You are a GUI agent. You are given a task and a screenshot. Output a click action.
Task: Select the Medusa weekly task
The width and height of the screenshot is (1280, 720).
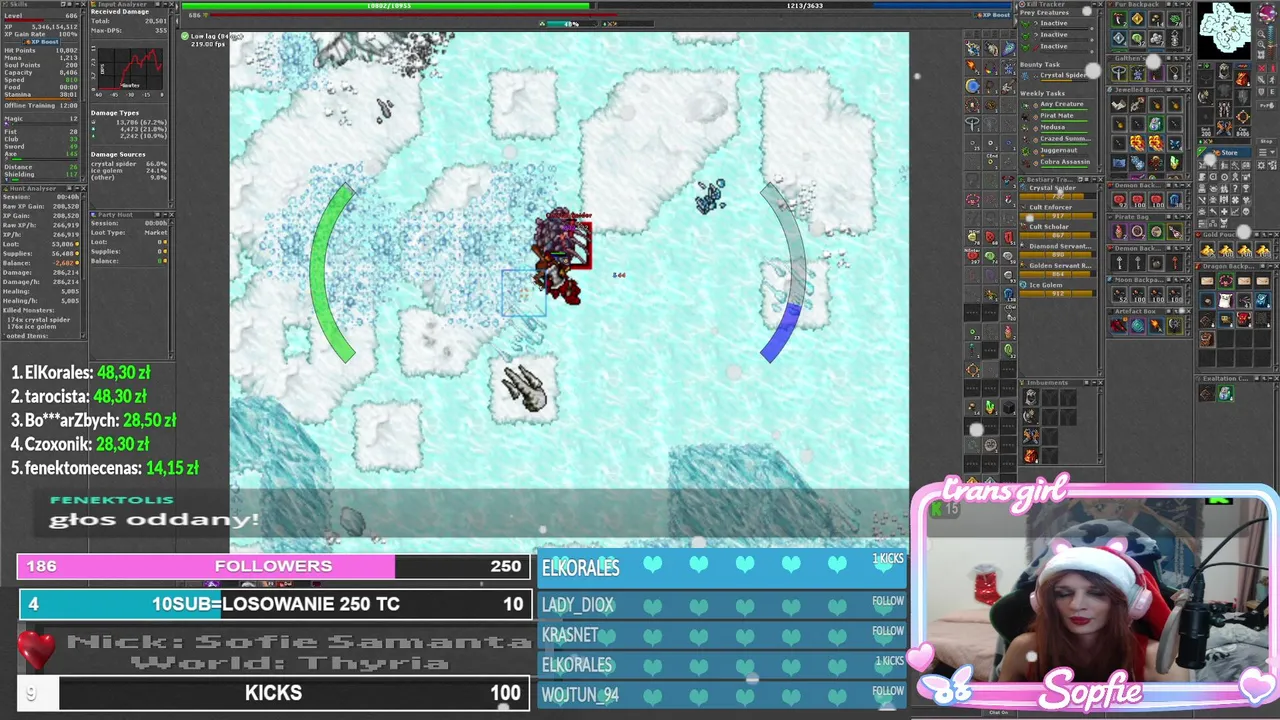(x=1054, y=128)
